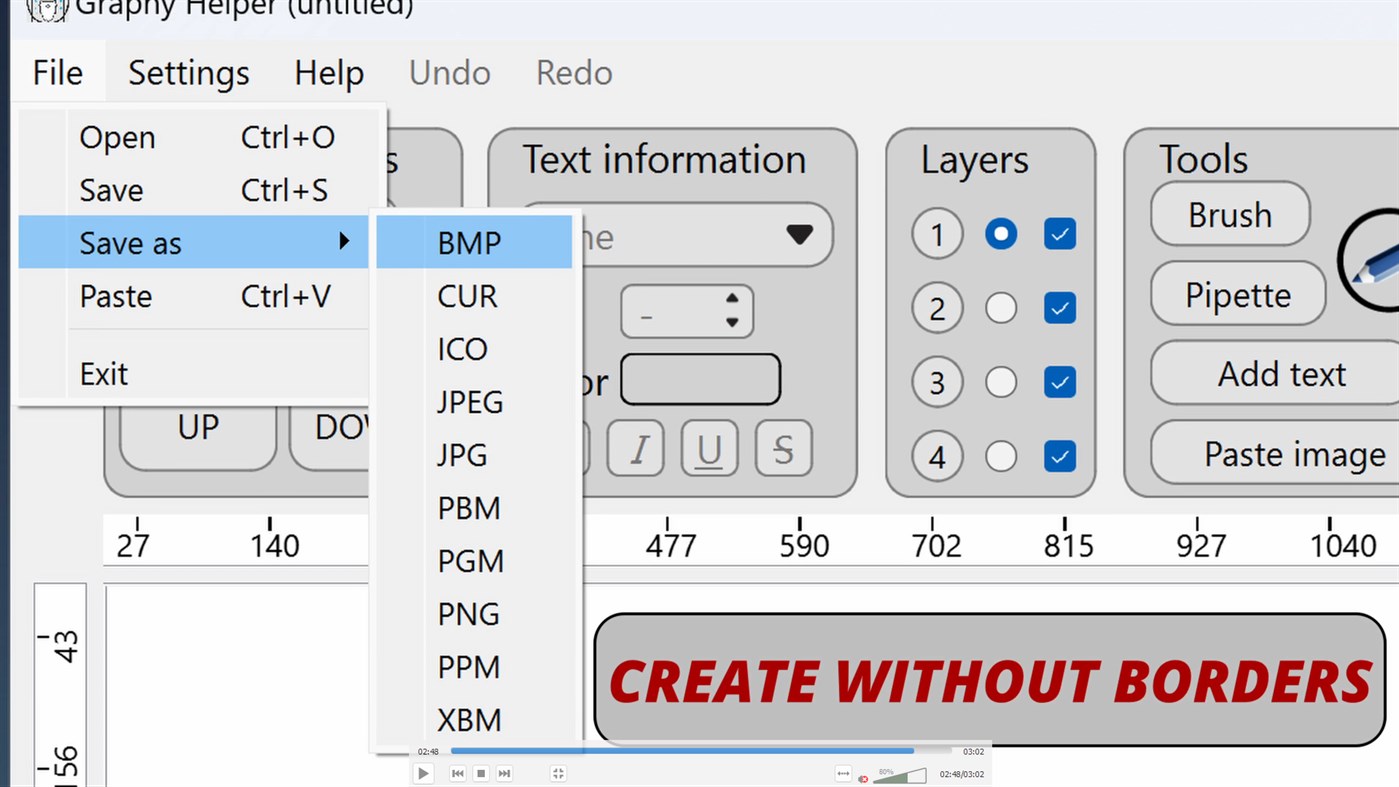Screen dimensions: 1399x787
Task: Disable visibility checkbox for layer 1
Action: coord(1060,234)
